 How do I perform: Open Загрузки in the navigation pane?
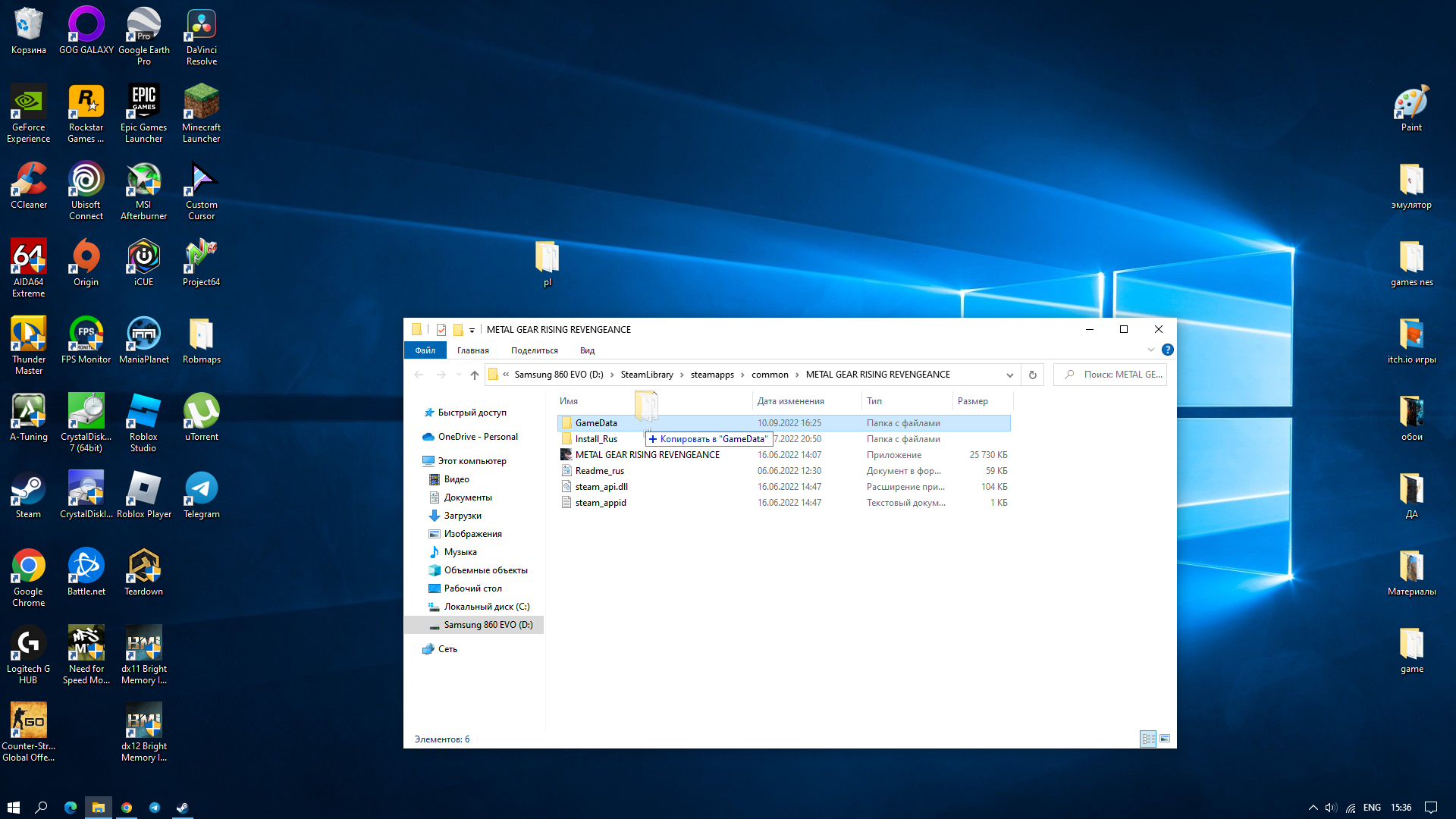pos(463,516)
